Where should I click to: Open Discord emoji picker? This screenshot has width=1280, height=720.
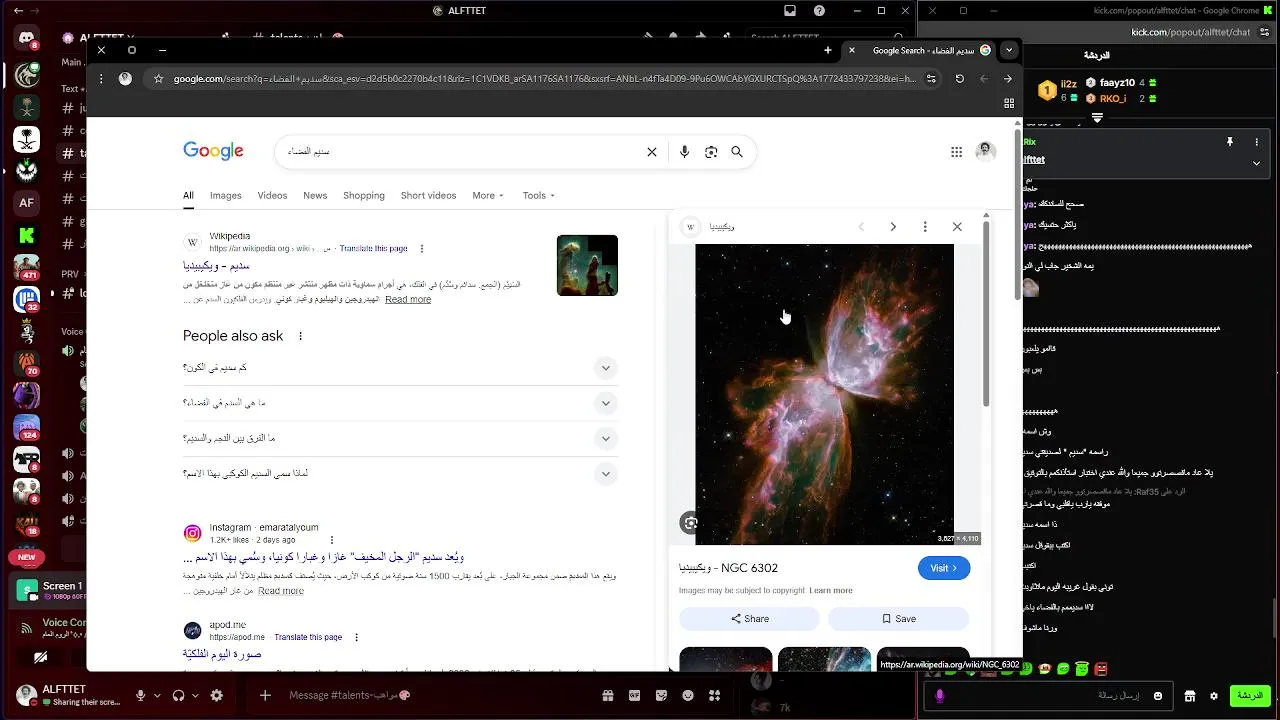click(688, 695)
